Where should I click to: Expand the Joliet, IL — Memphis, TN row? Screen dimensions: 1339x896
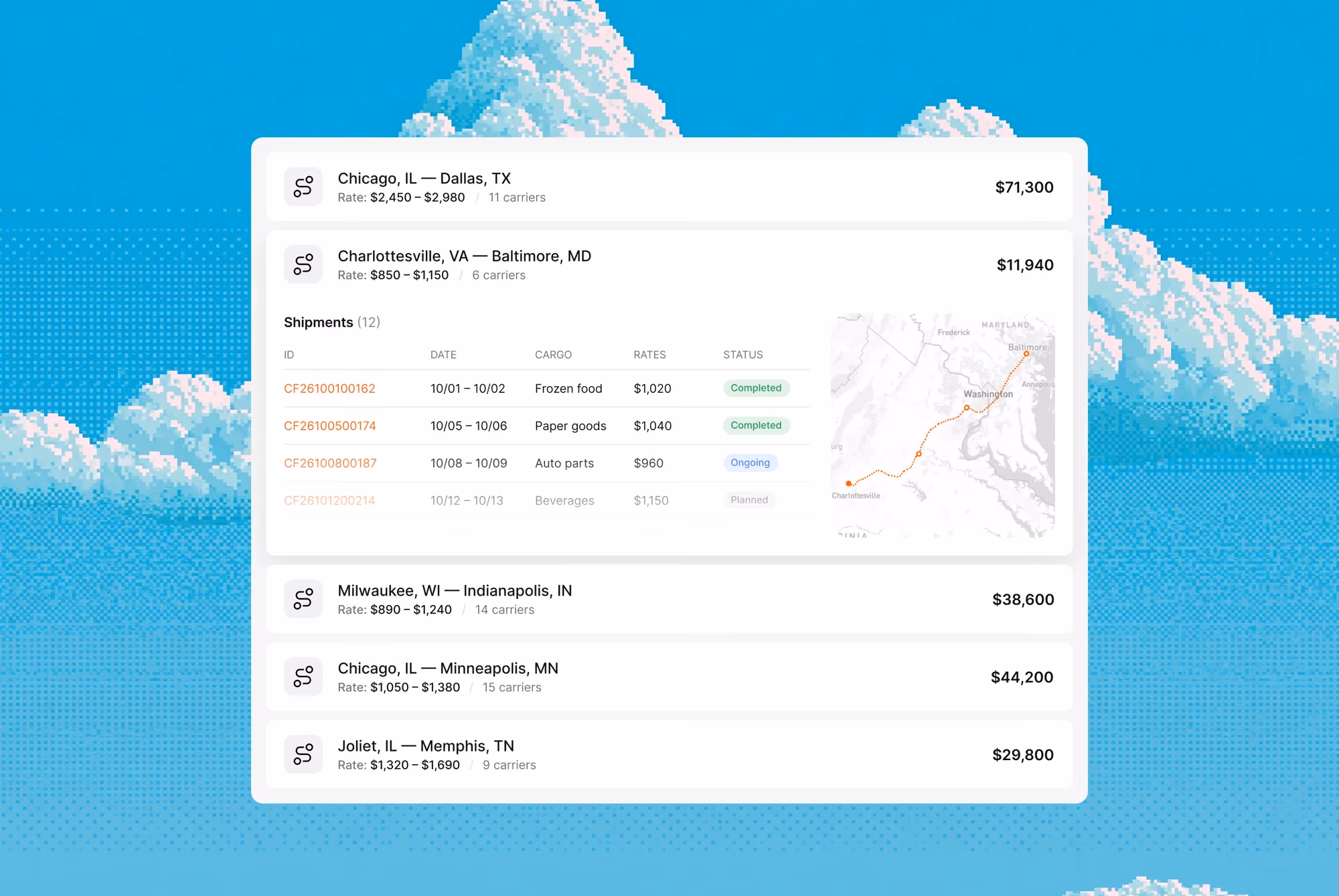669,754
